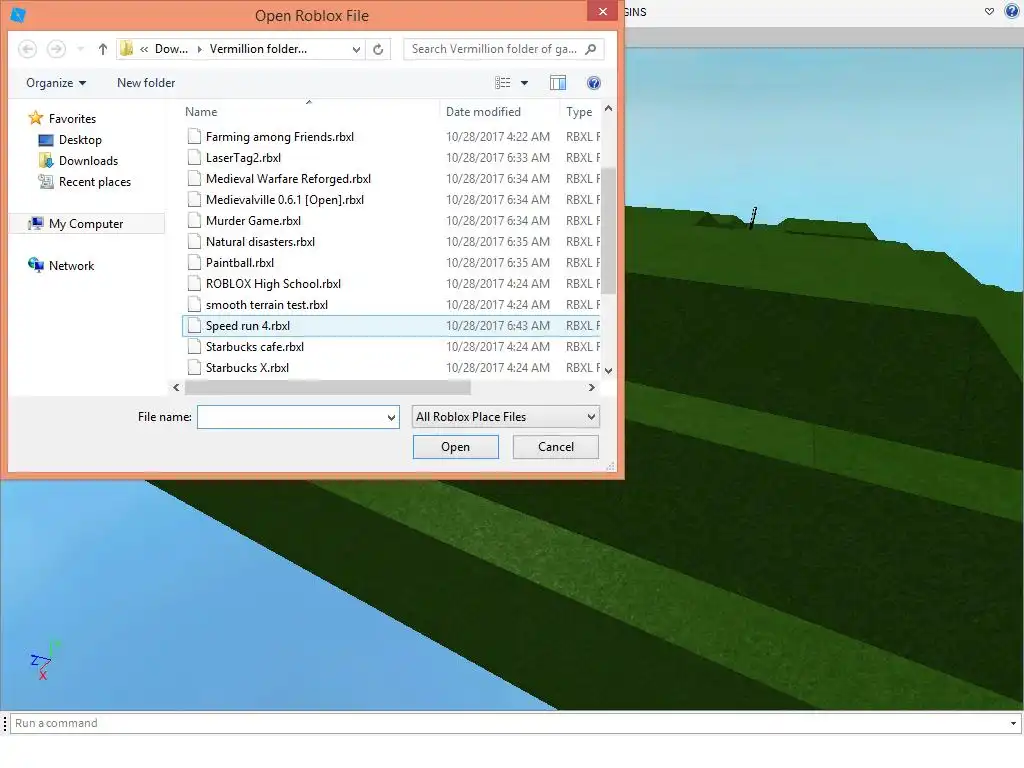Sort by Date modified column

coord(483,112)
